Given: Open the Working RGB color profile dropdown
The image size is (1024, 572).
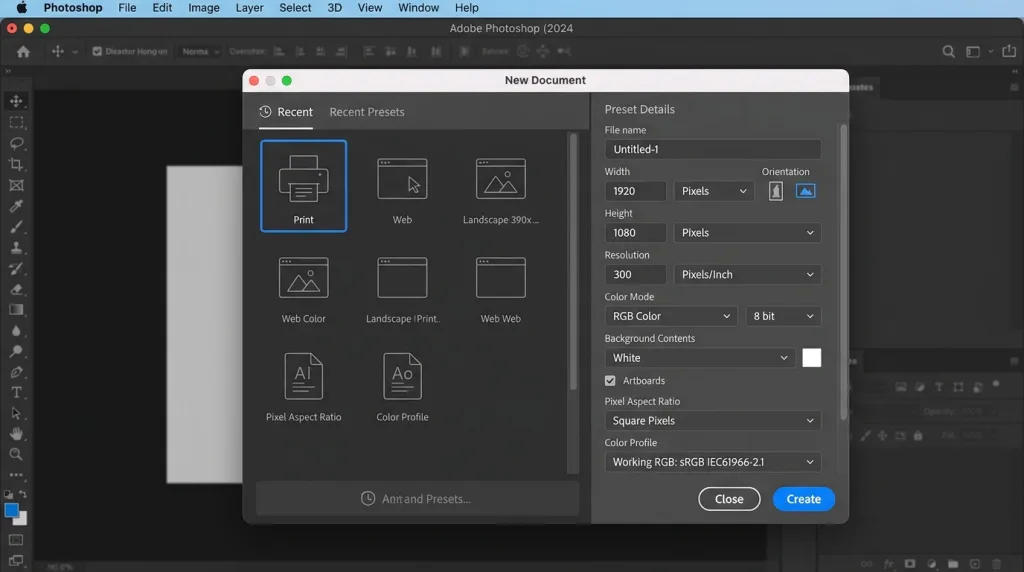Looking at the screenshot, I should 712,462.
